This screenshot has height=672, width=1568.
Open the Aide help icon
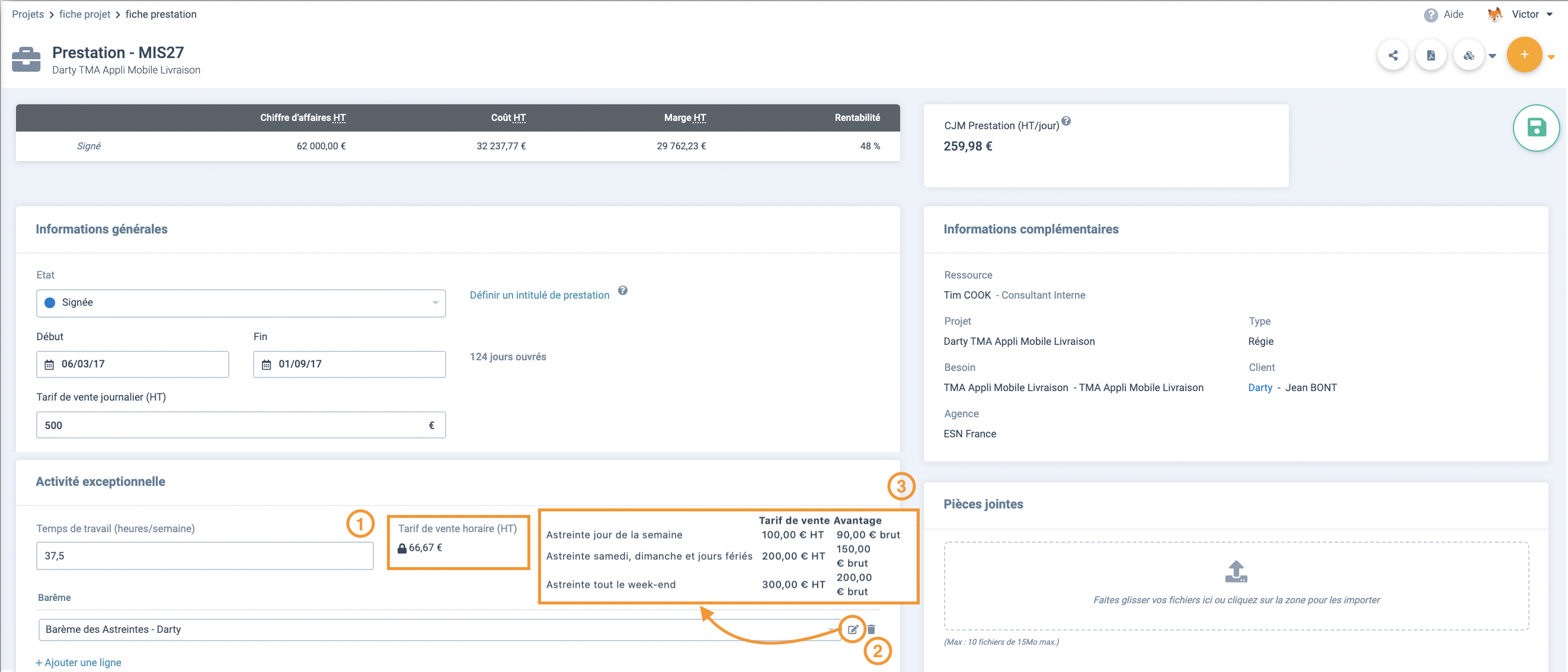point(1431,15)
